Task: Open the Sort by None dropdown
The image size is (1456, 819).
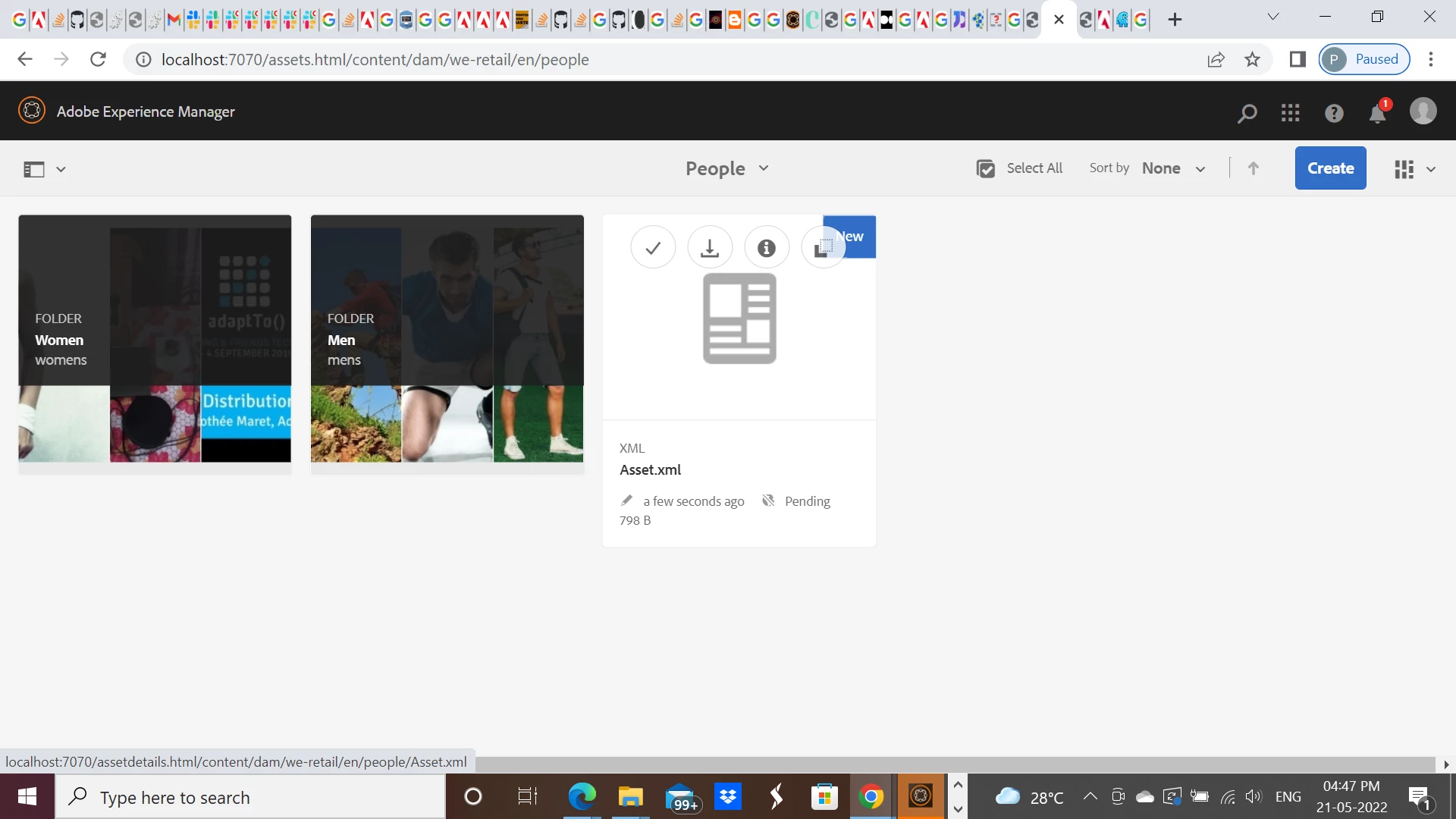Action: (1172, 168)
